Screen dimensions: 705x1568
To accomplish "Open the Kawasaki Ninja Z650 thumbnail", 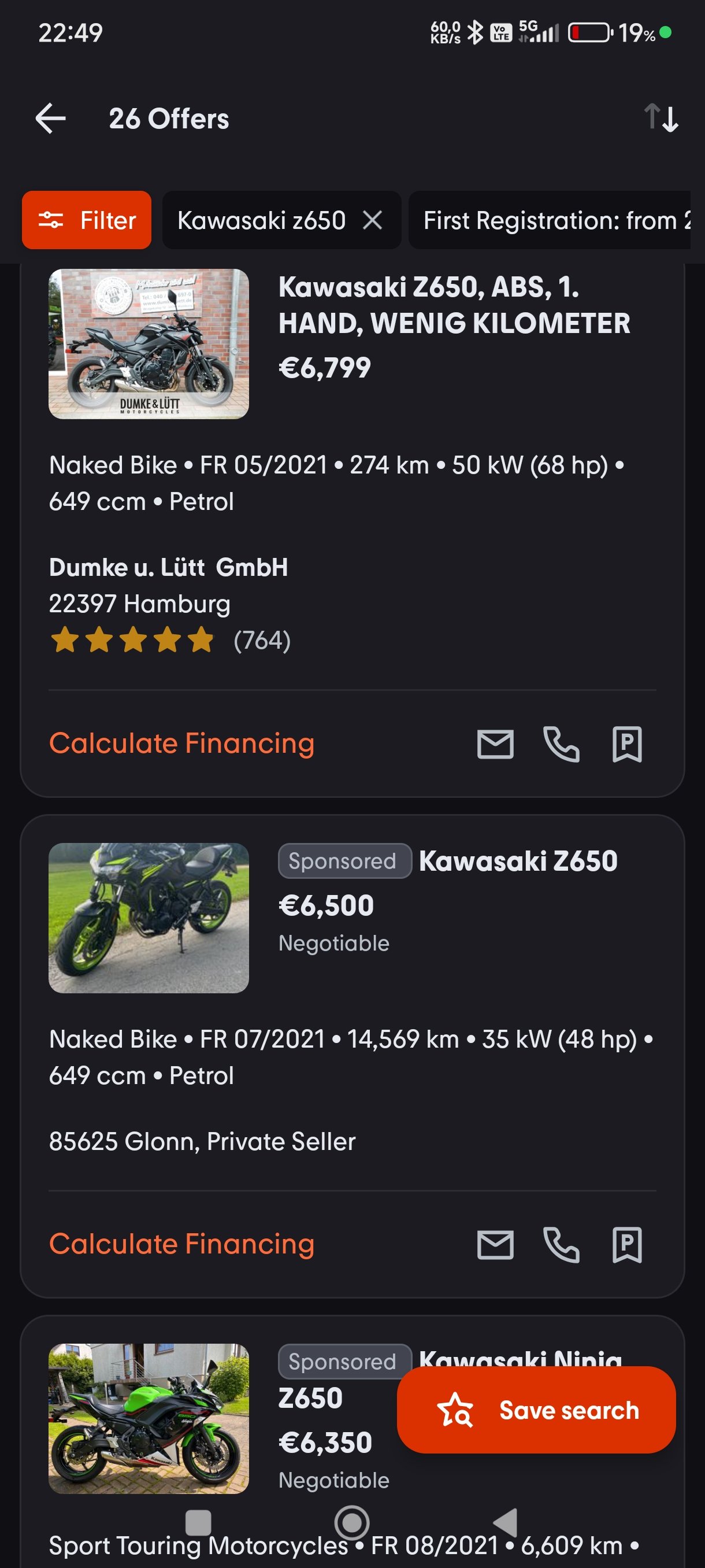I will click(149, 1418).
